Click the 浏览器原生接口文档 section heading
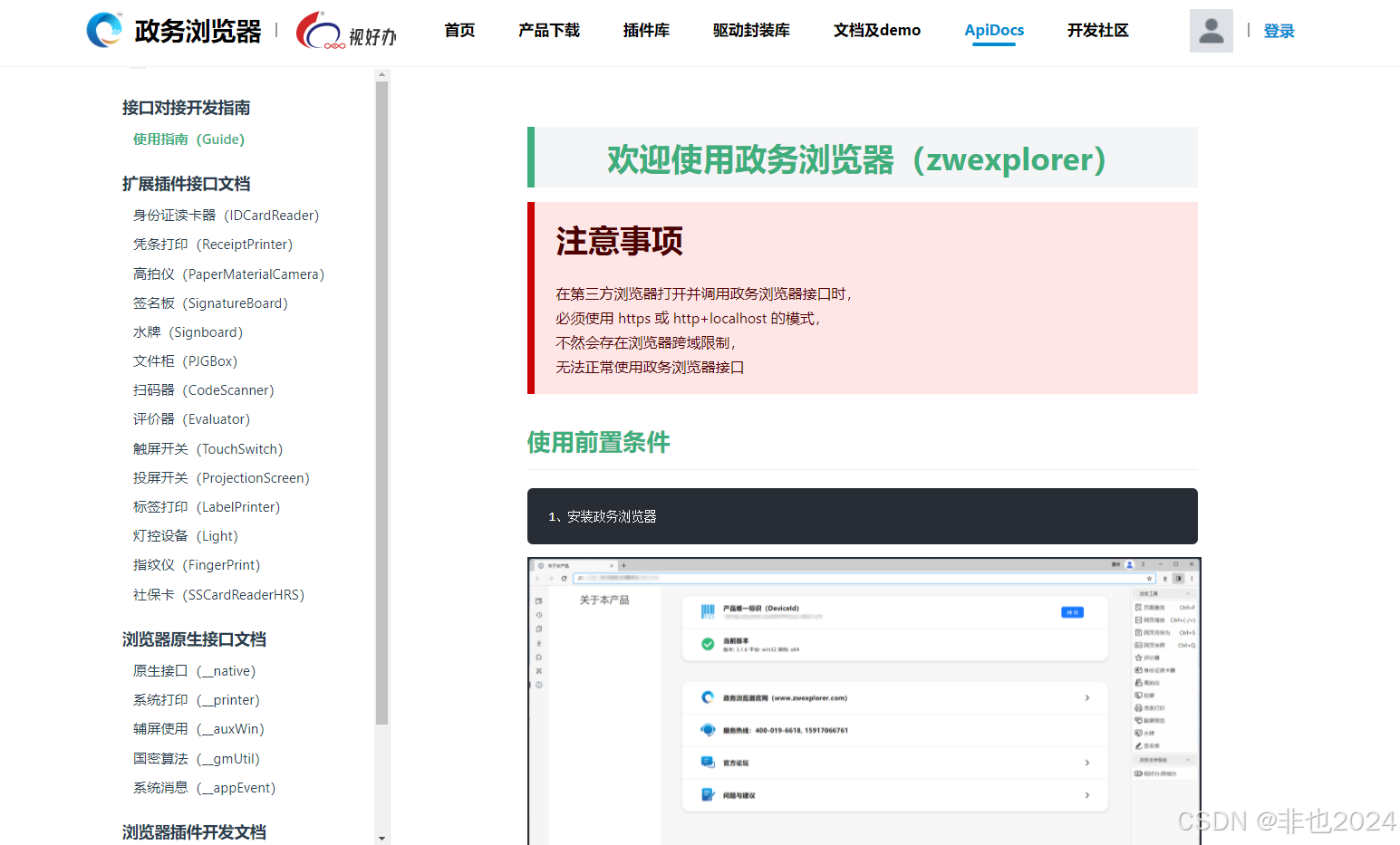This screenshot has width=1400, height=845. (194, 639)
